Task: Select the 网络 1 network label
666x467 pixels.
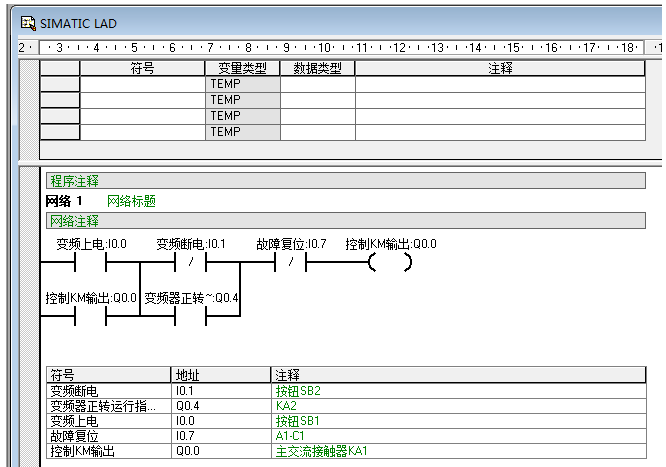Action: tap(64, 201)
